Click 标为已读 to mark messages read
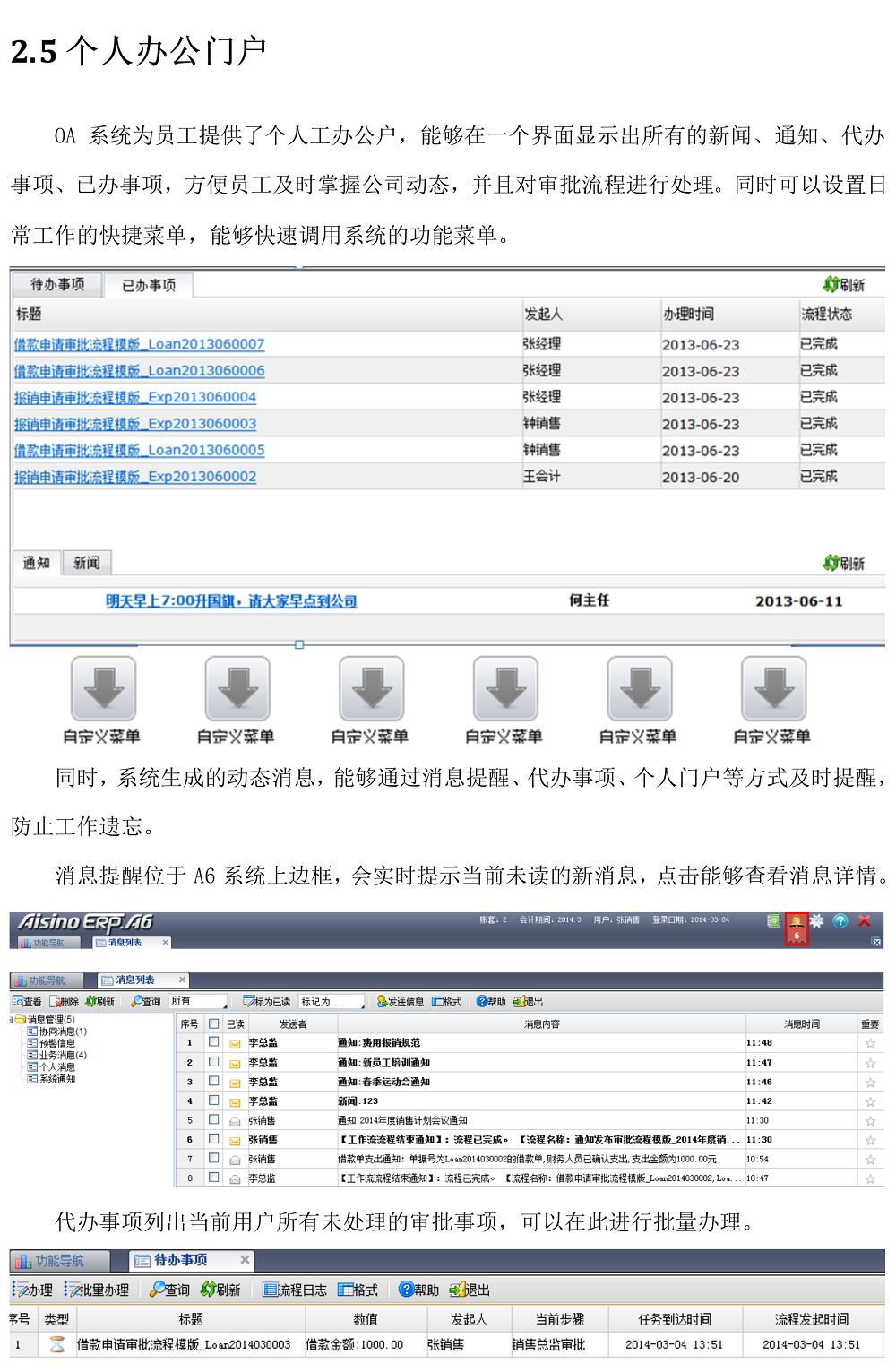Image resolution: width=896 pixels, height=1372 pixels. pyautogui.click(x=267, y=1002)
